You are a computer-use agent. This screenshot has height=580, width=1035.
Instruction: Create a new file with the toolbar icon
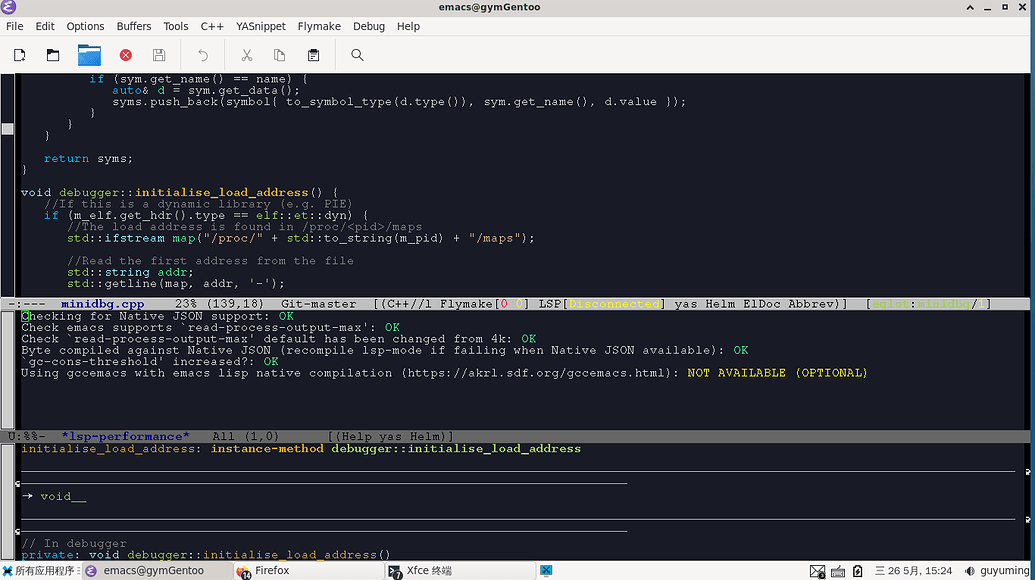point(18,55)
